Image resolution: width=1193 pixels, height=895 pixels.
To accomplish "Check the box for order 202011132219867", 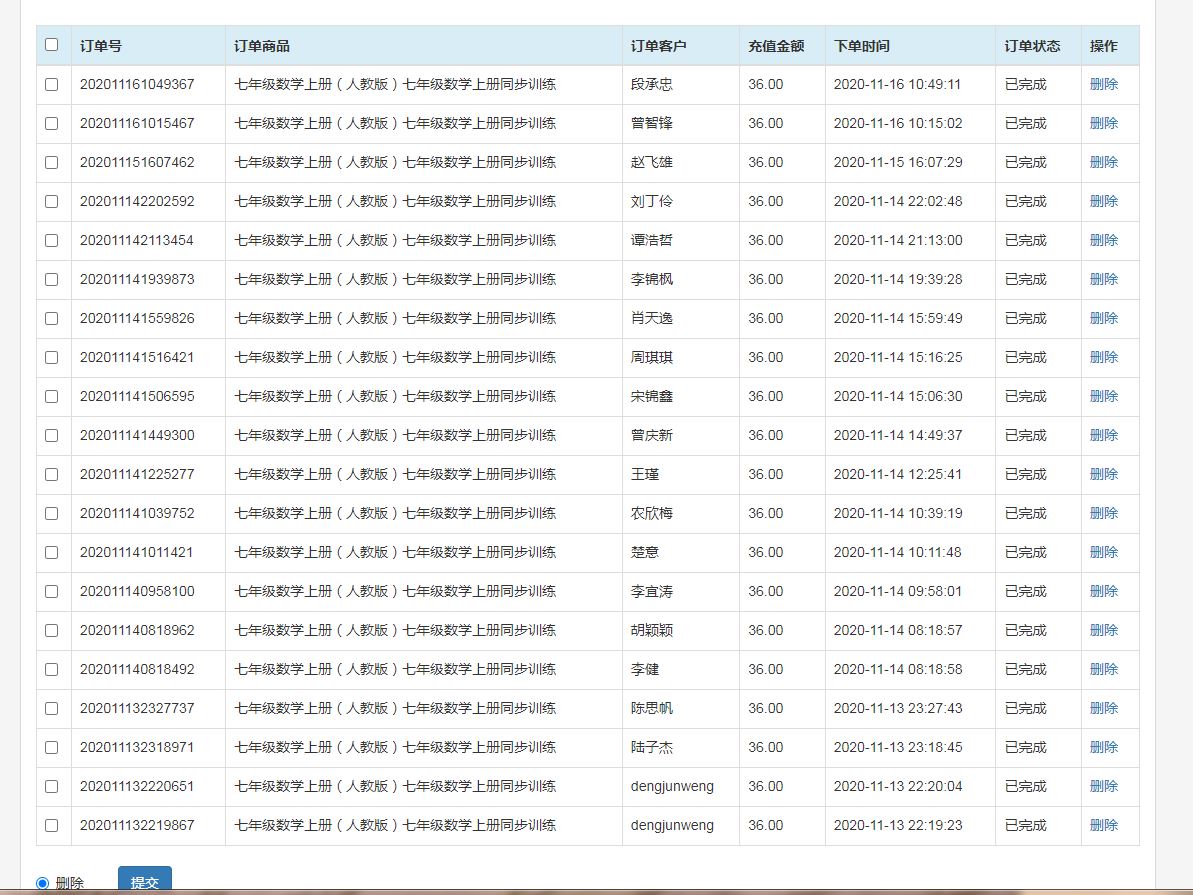I will coord(52,826).
